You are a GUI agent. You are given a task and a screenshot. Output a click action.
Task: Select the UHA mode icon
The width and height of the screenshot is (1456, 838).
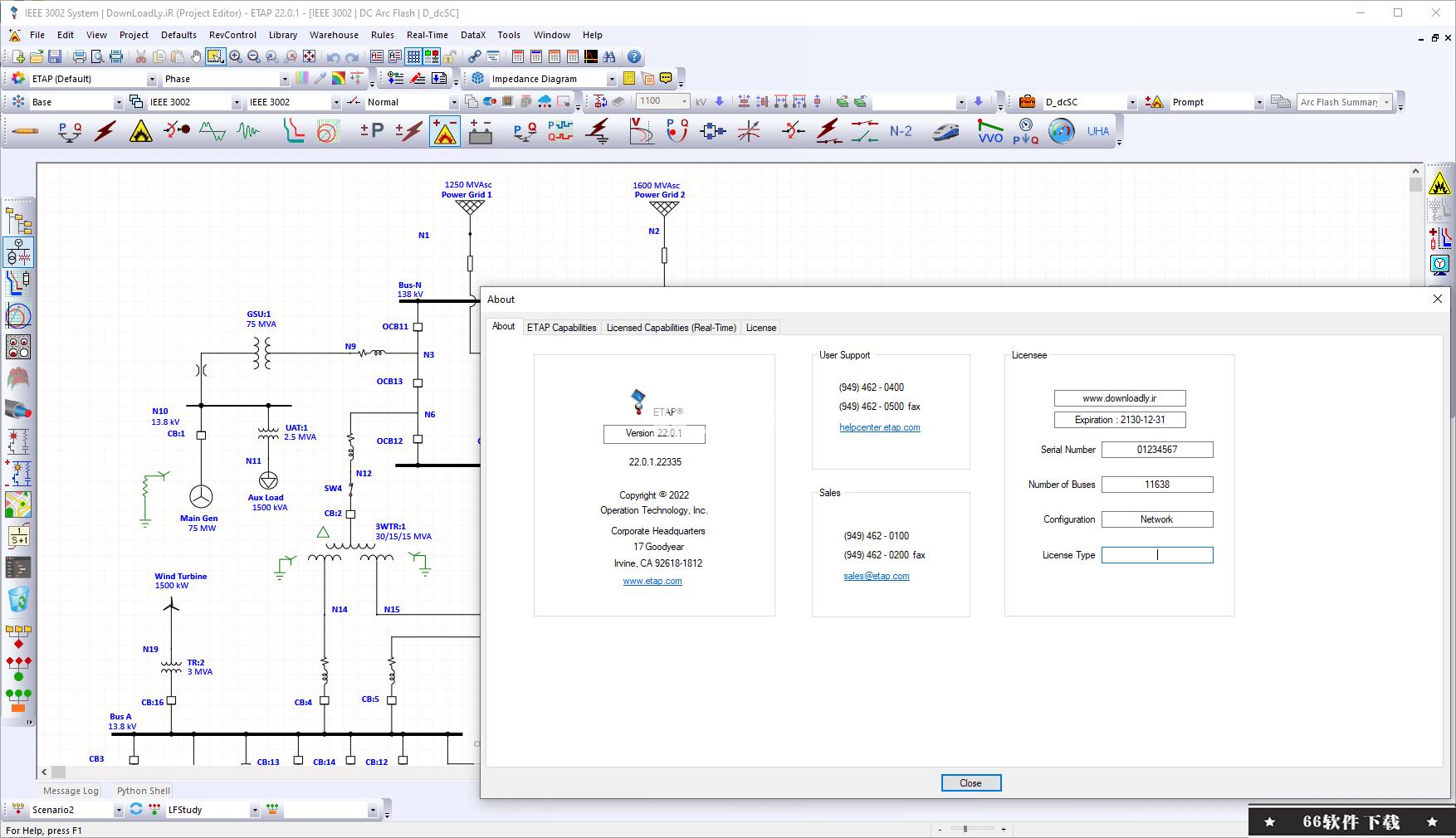(x=1098, y=131)
